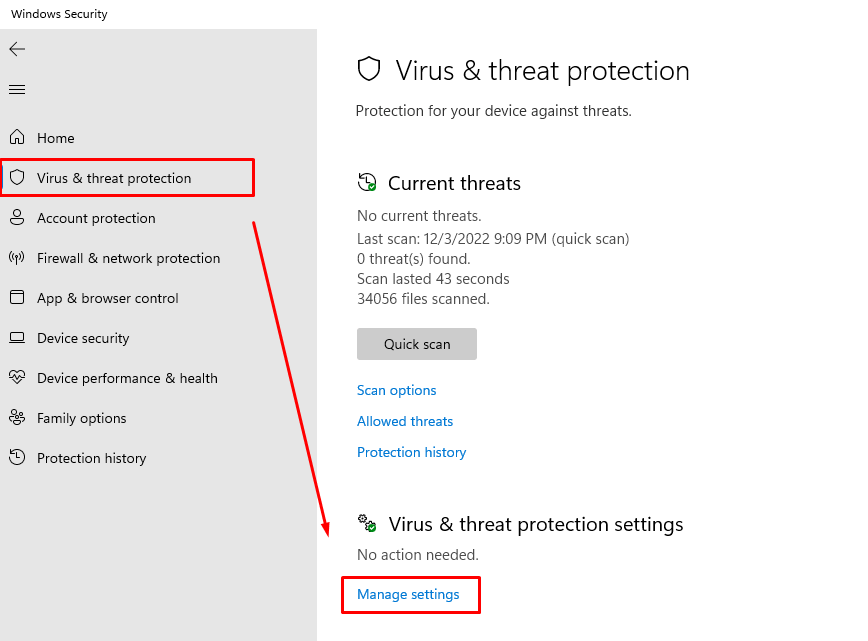The height and width of the screenshot is (641, 868).
Task: Go to Device performance & health
Action: click(127, 378)
